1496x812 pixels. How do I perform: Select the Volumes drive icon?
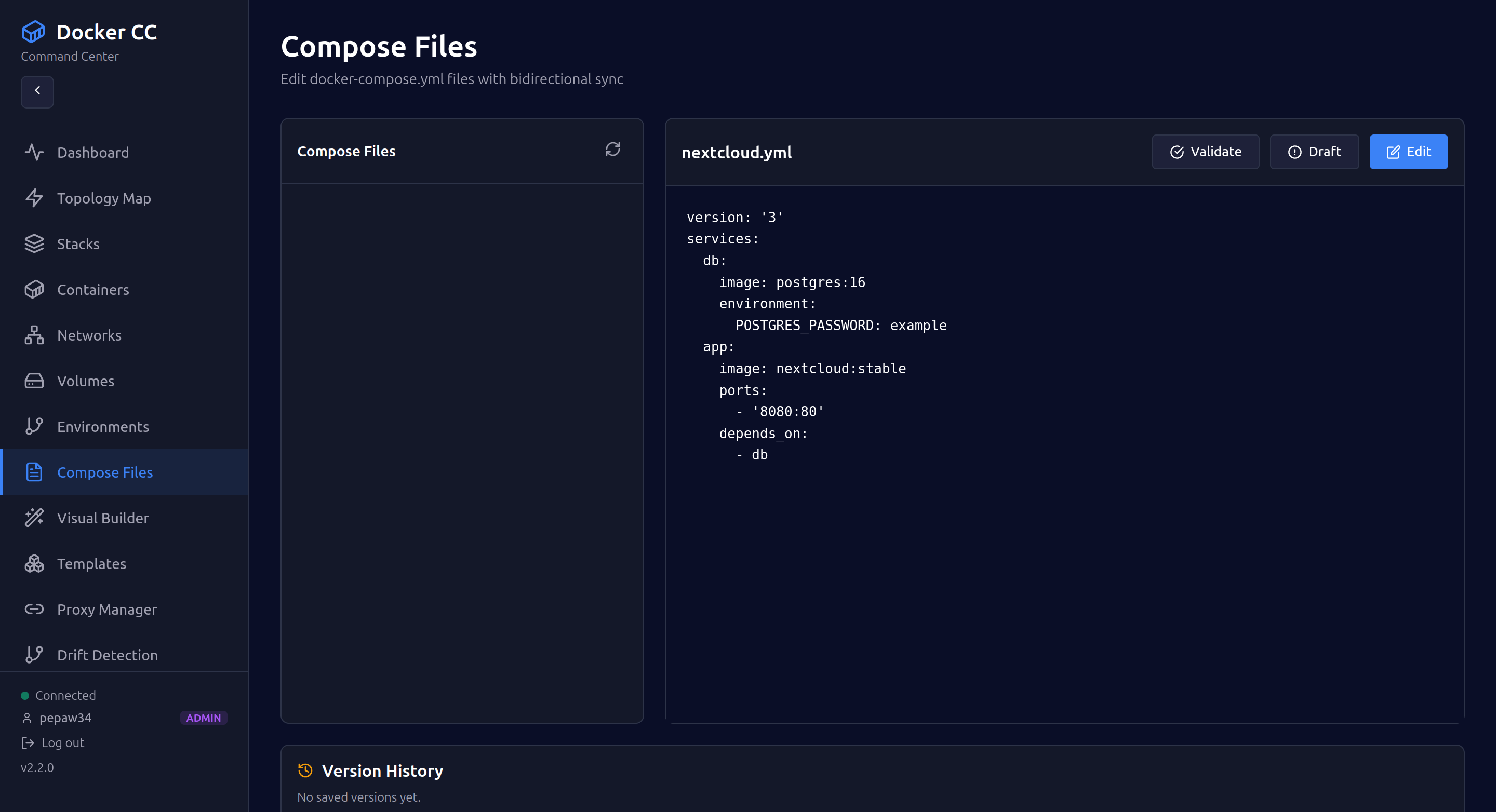tap(34, 381)
